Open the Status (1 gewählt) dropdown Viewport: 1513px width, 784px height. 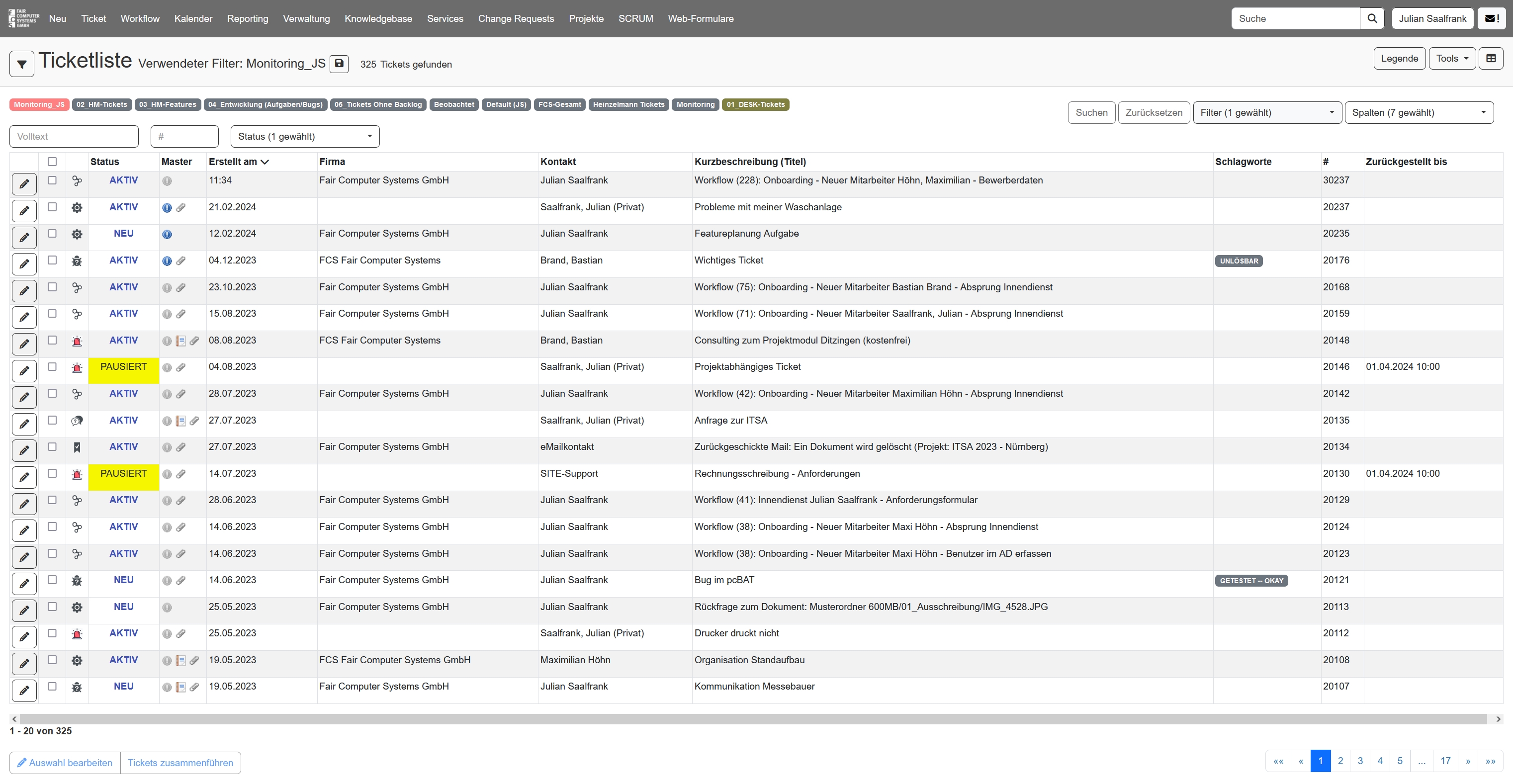coord(305,136)
